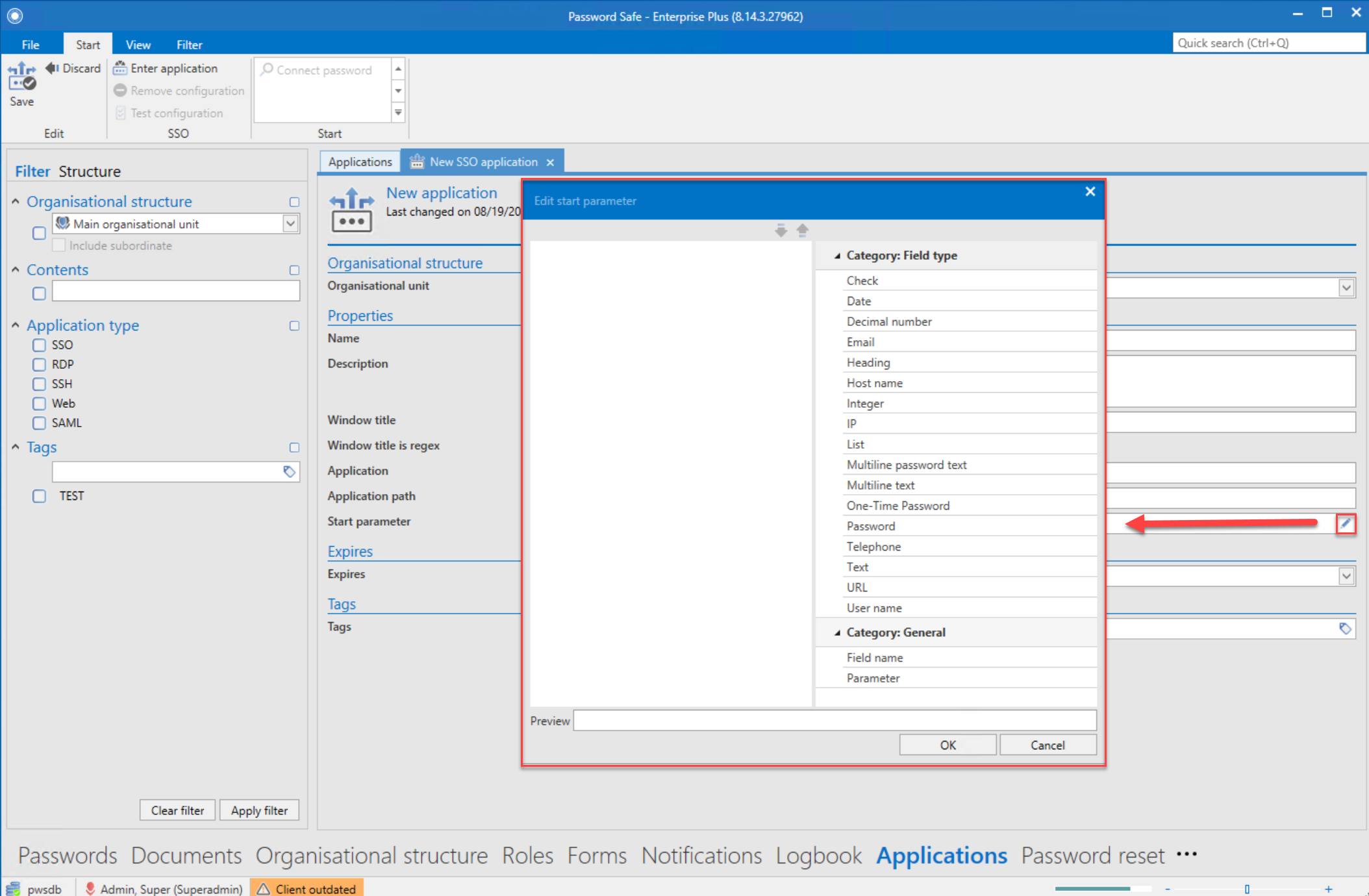Click the three dots more modules icon
The width and height of the screenshot is (1369, 896).
1187,854
